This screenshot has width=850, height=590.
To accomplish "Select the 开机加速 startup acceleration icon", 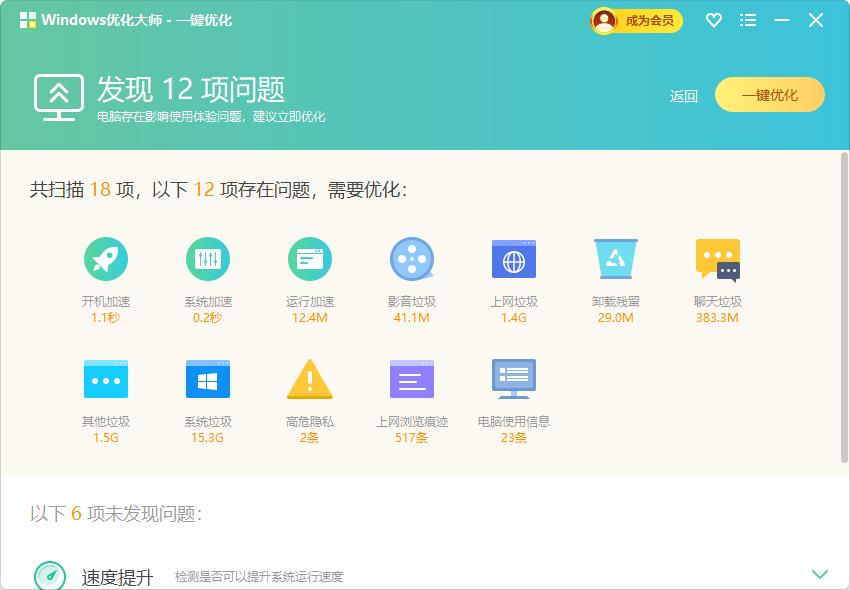I will coord(106,260).
